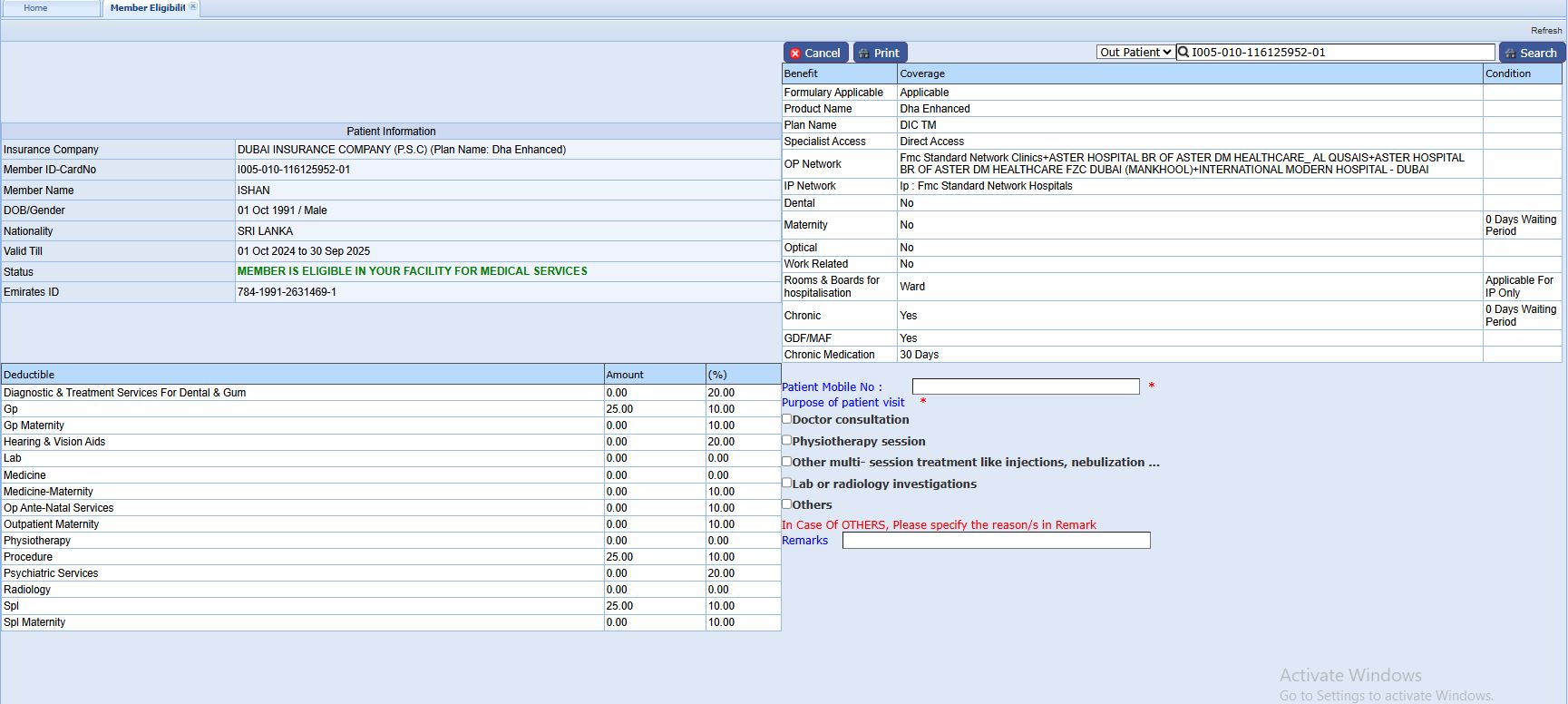Click the magnifier icon in the member ID search box
The image size is (1568, 704).
click(1183, 53)
